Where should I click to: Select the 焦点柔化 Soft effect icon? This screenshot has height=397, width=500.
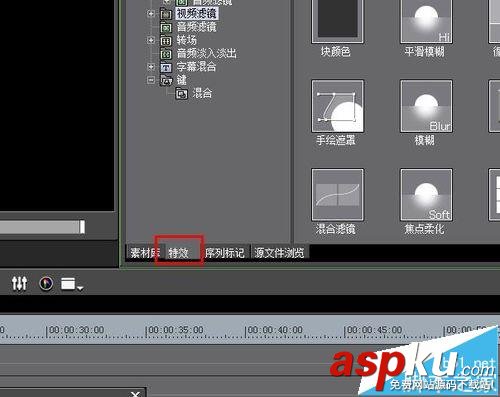426,195
